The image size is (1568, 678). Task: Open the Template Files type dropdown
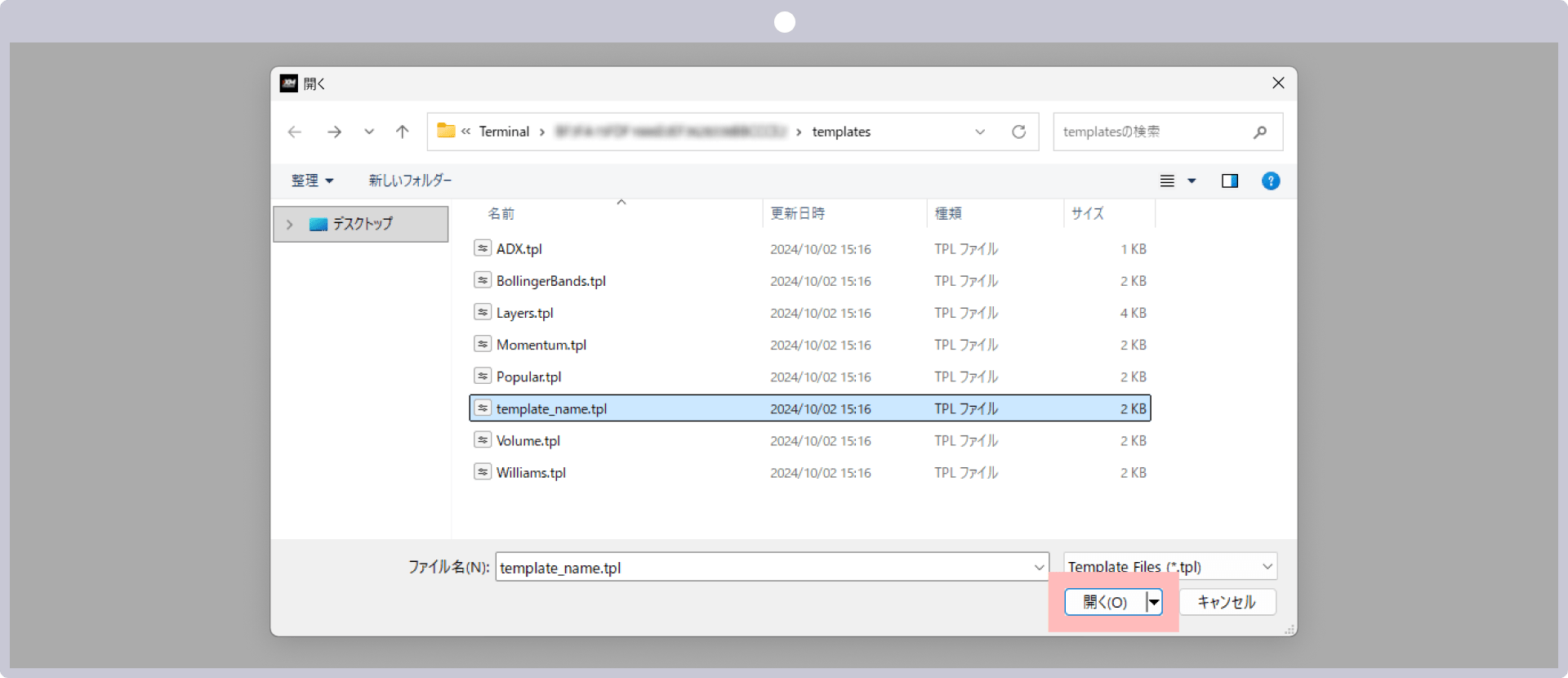[x=1170, y=566]
